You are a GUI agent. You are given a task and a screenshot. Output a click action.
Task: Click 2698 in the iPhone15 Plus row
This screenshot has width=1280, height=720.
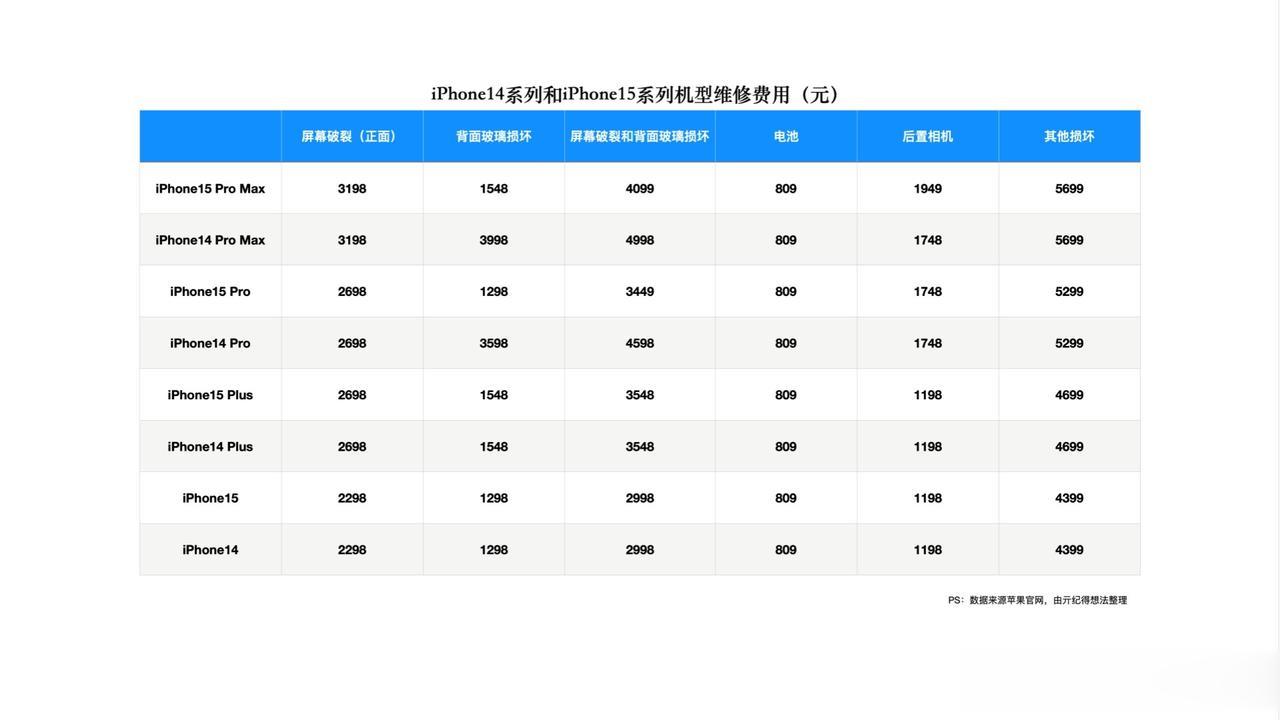(x=352, y=395)
